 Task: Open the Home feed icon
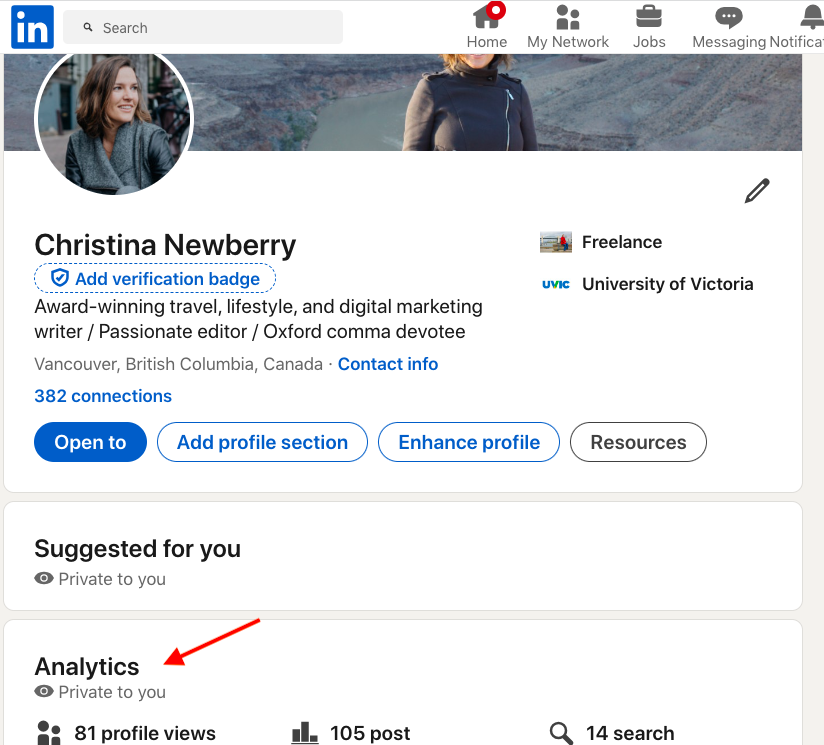(487, 18)
